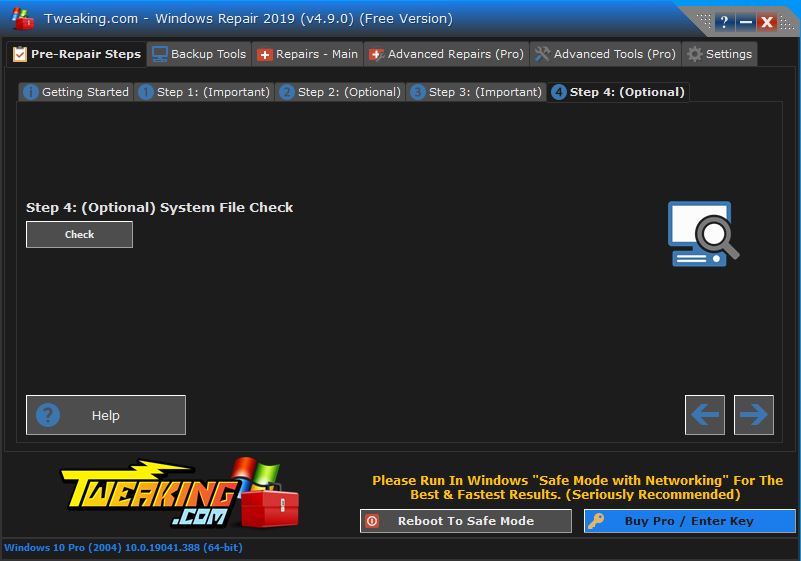Click the Check button for System File Check
Viewport: 801px width, 561px height.
[x=79, y=235]
